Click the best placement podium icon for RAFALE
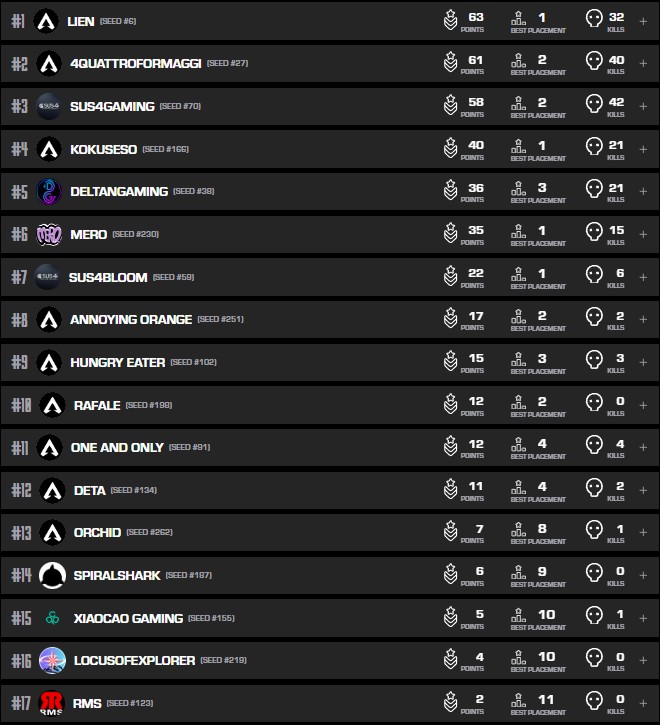 pyautogui.click(x=518, y=405)
